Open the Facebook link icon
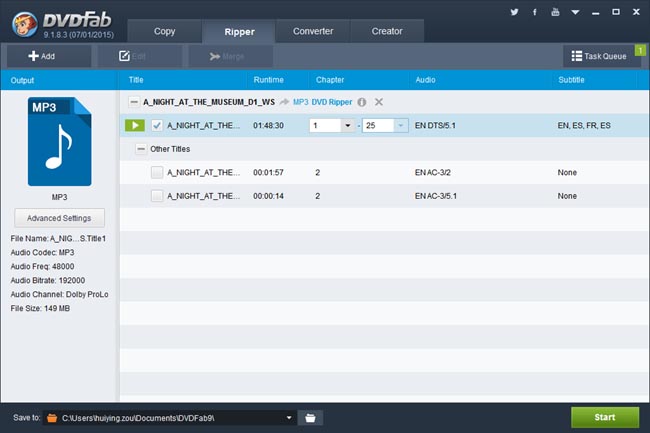The image size is (650, 433). tap(535, 12)
